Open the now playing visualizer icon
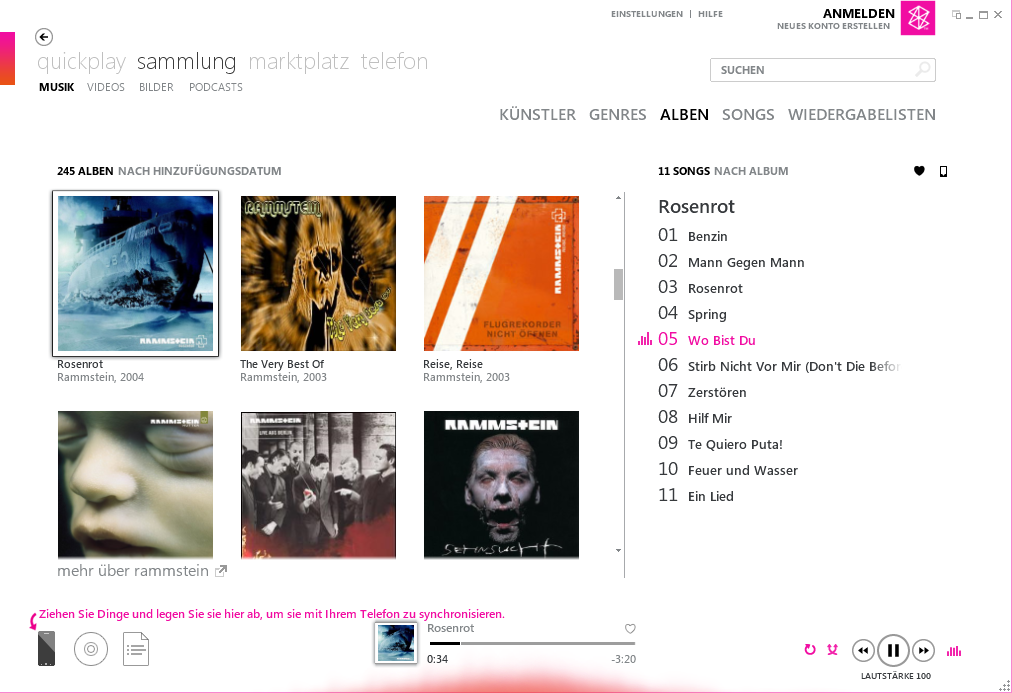 coord(954,651)
